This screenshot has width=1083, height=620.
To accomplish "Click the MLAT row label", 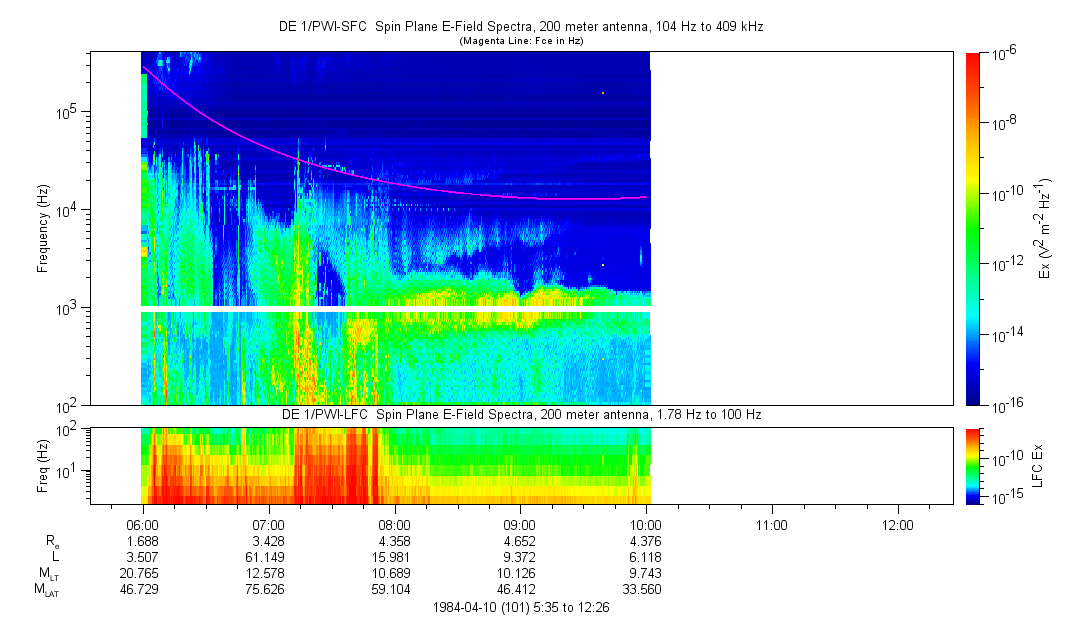I will (x=47, y=590).
